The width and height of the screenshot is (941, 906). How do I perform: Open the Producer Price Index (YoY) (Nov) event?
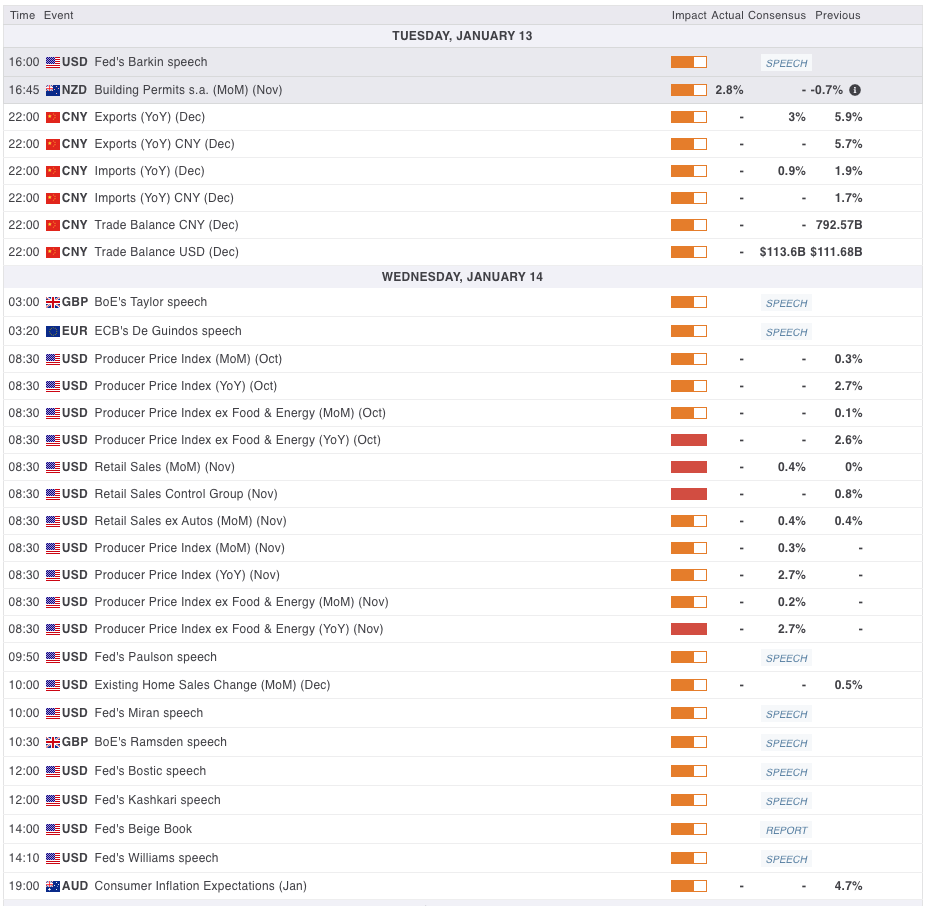point(187,575)
